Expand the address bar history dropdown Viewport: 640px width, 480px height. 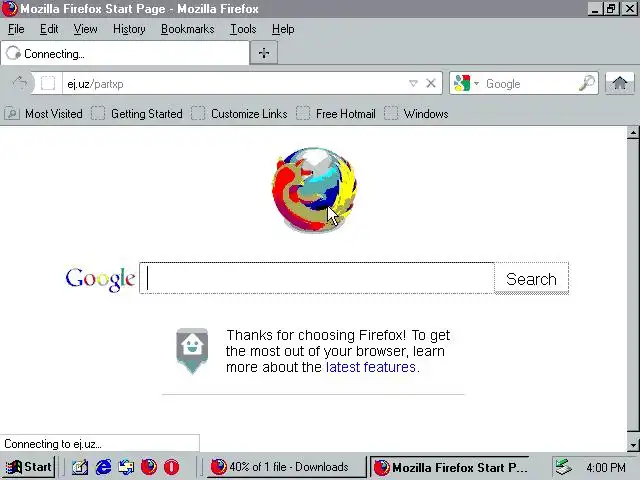(x=413, y=83)
